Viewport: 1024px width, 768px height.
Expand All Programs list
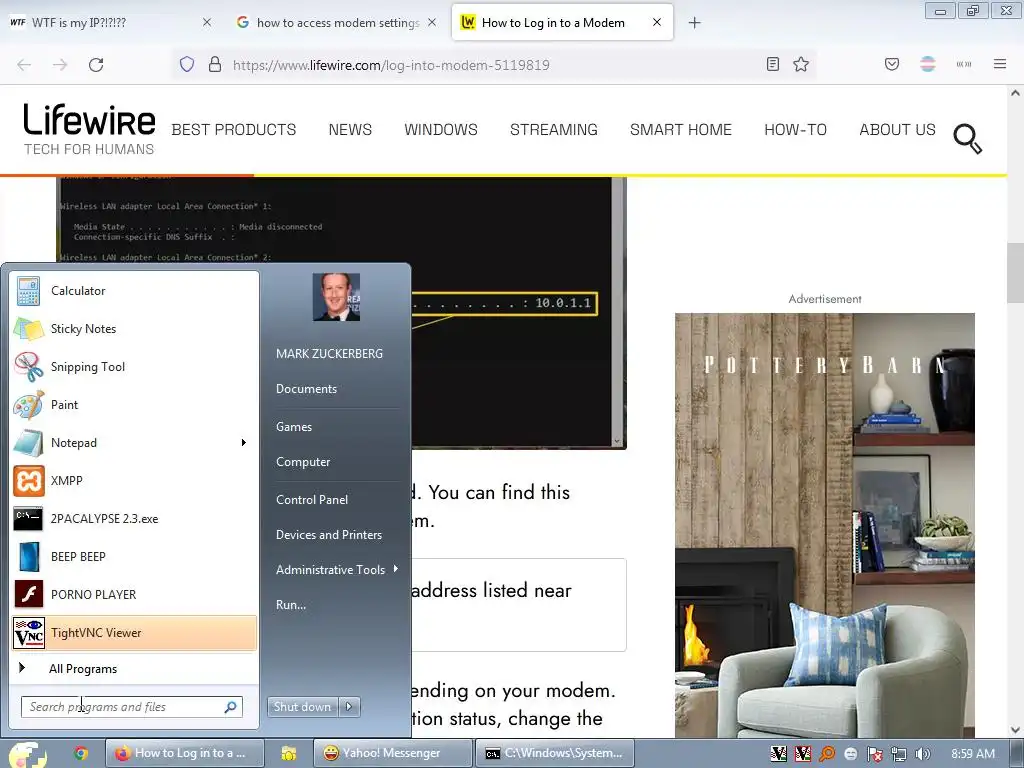pos(134,669)
